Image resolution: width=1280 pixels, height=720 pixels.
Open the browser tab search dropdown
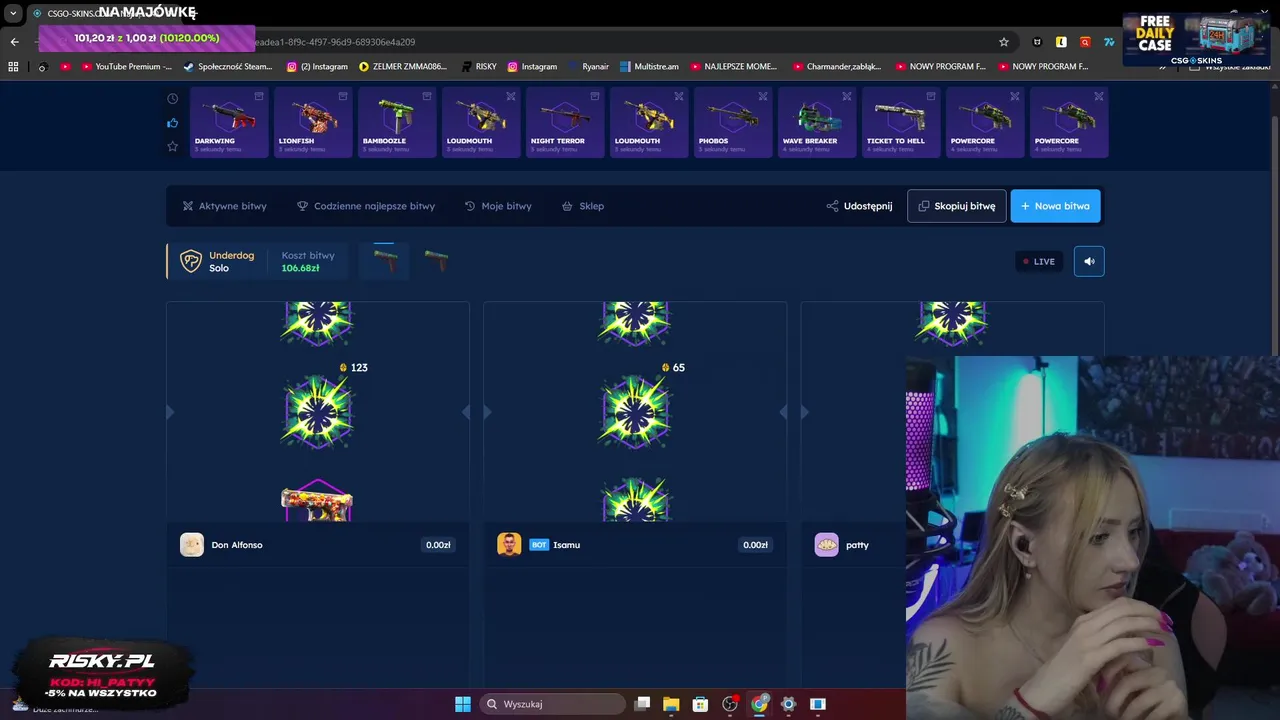(13, 14)
